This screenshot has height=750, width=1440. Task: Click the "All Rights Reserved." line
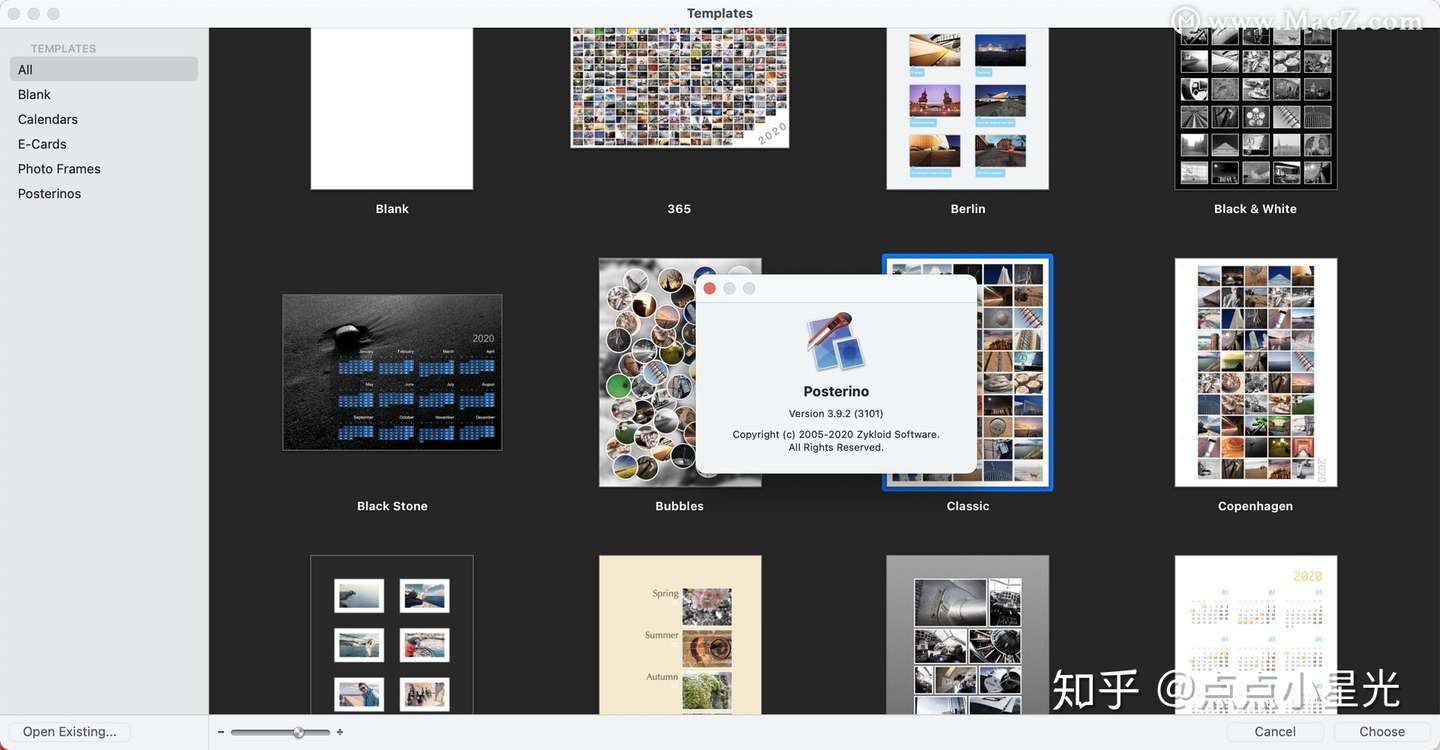(x=836, y=447)
